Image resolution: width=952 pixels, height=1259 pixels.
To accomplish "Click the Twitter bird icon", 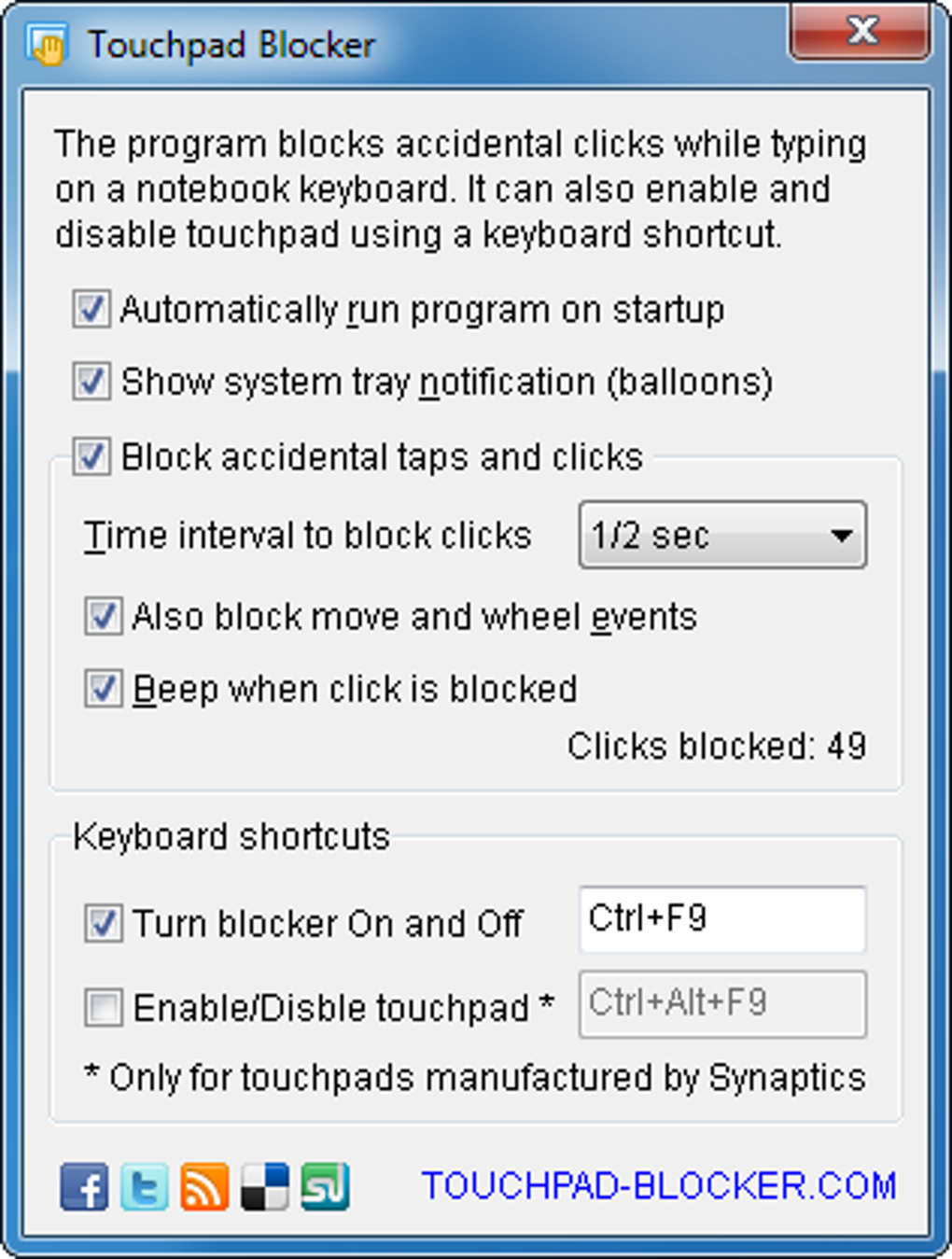I will click(145, 1187).
